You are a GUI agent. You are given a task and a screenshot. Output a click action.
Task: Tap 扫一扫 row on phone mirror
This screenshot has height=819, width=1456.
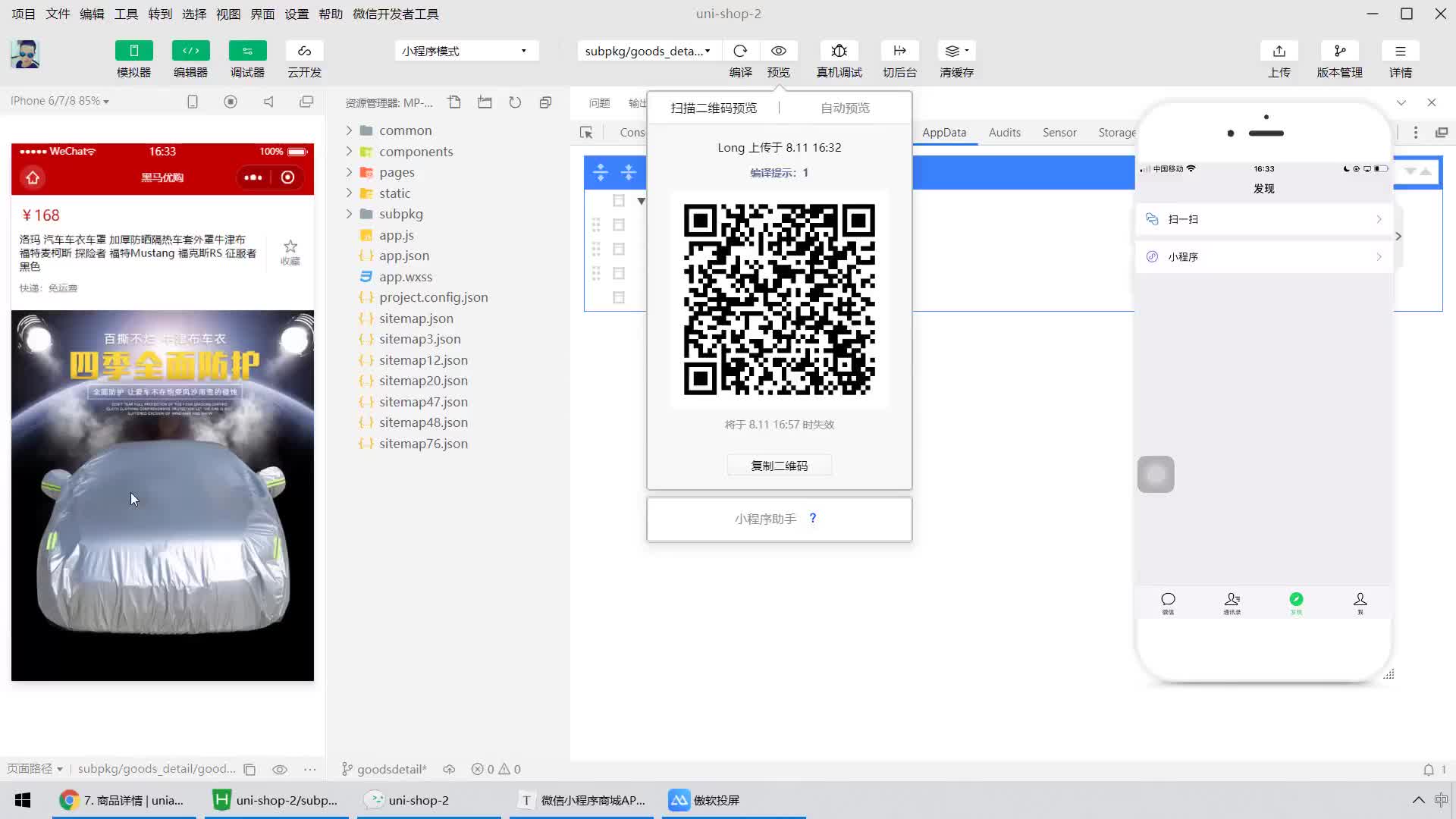pos(1263,219)
